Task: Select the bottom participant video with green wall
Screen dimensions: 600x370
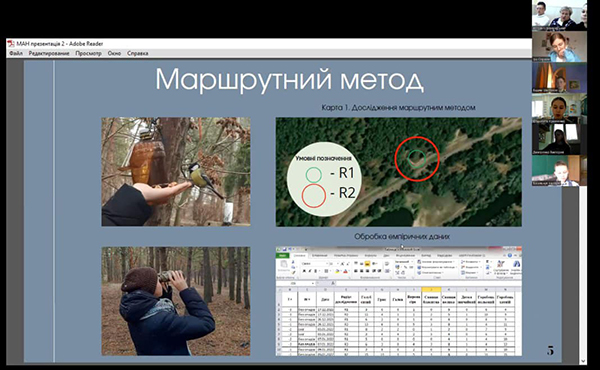Action: [559, 171]
